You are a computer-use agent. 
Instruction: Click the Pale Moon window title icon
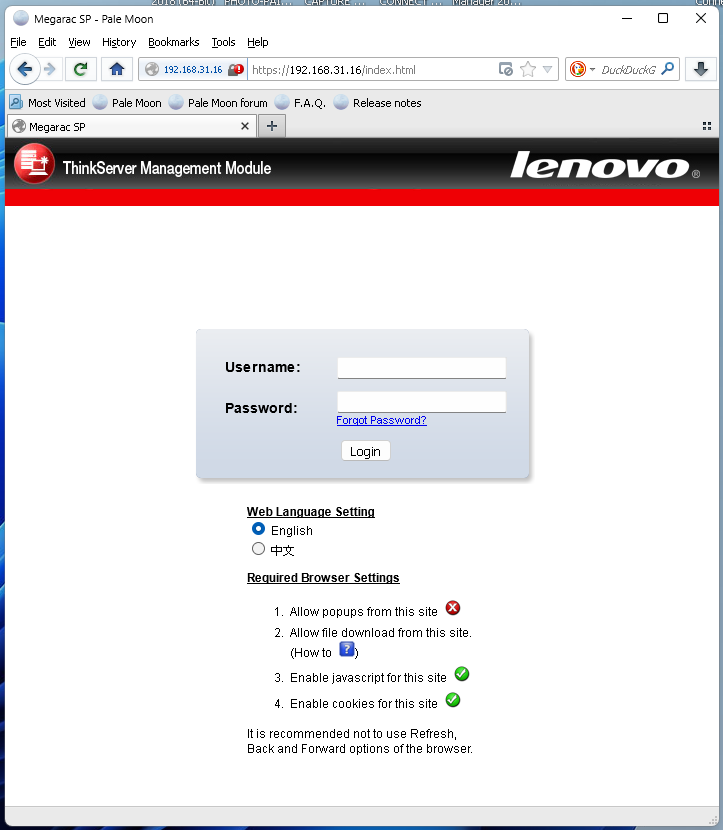[x=21, y=19]
